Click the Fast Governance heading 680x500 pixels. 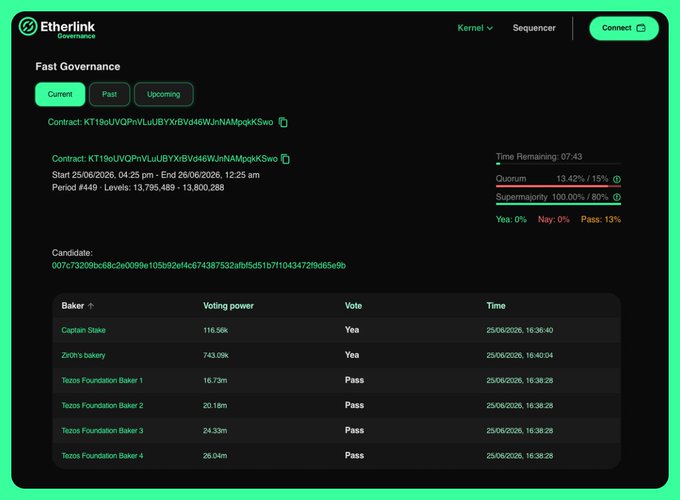coord(78,67)
